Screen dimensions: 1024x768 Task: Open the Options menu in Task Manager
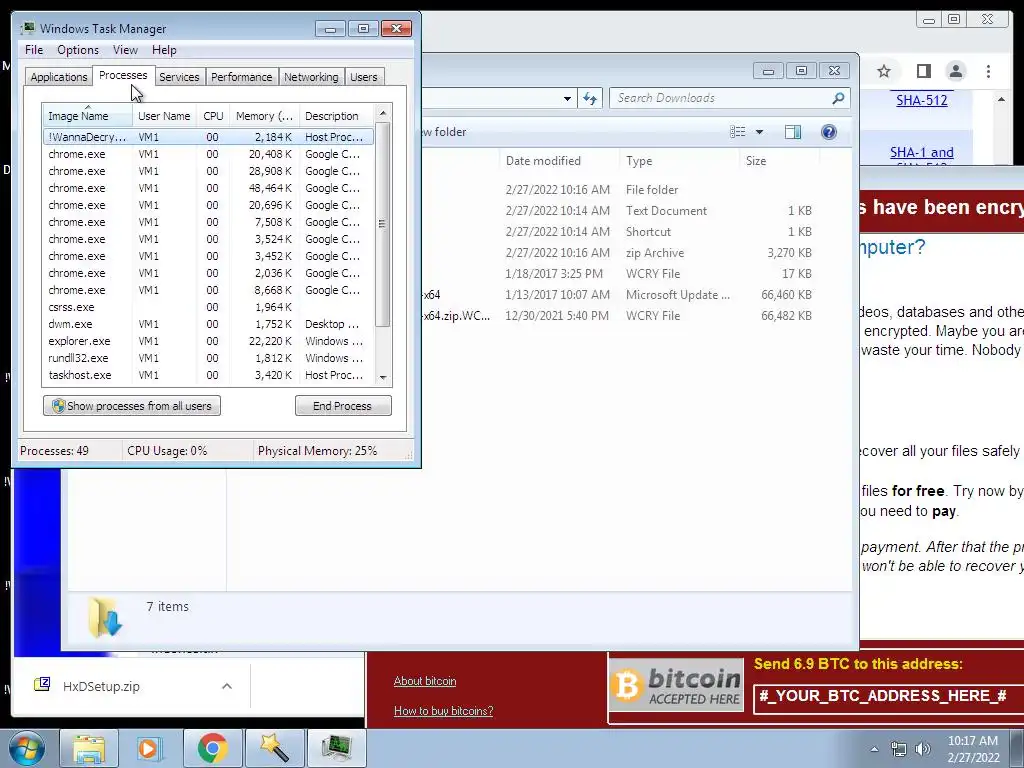[78, 50]
